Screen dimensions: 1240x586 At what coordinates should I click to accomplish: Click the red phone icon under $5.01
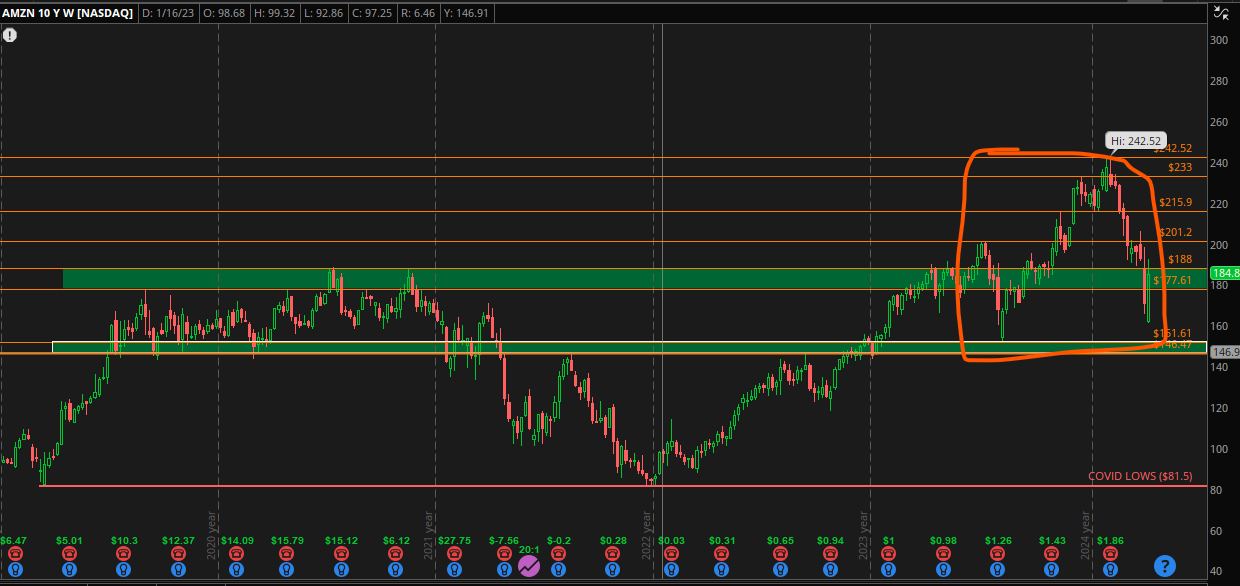(x=70, y=553)
